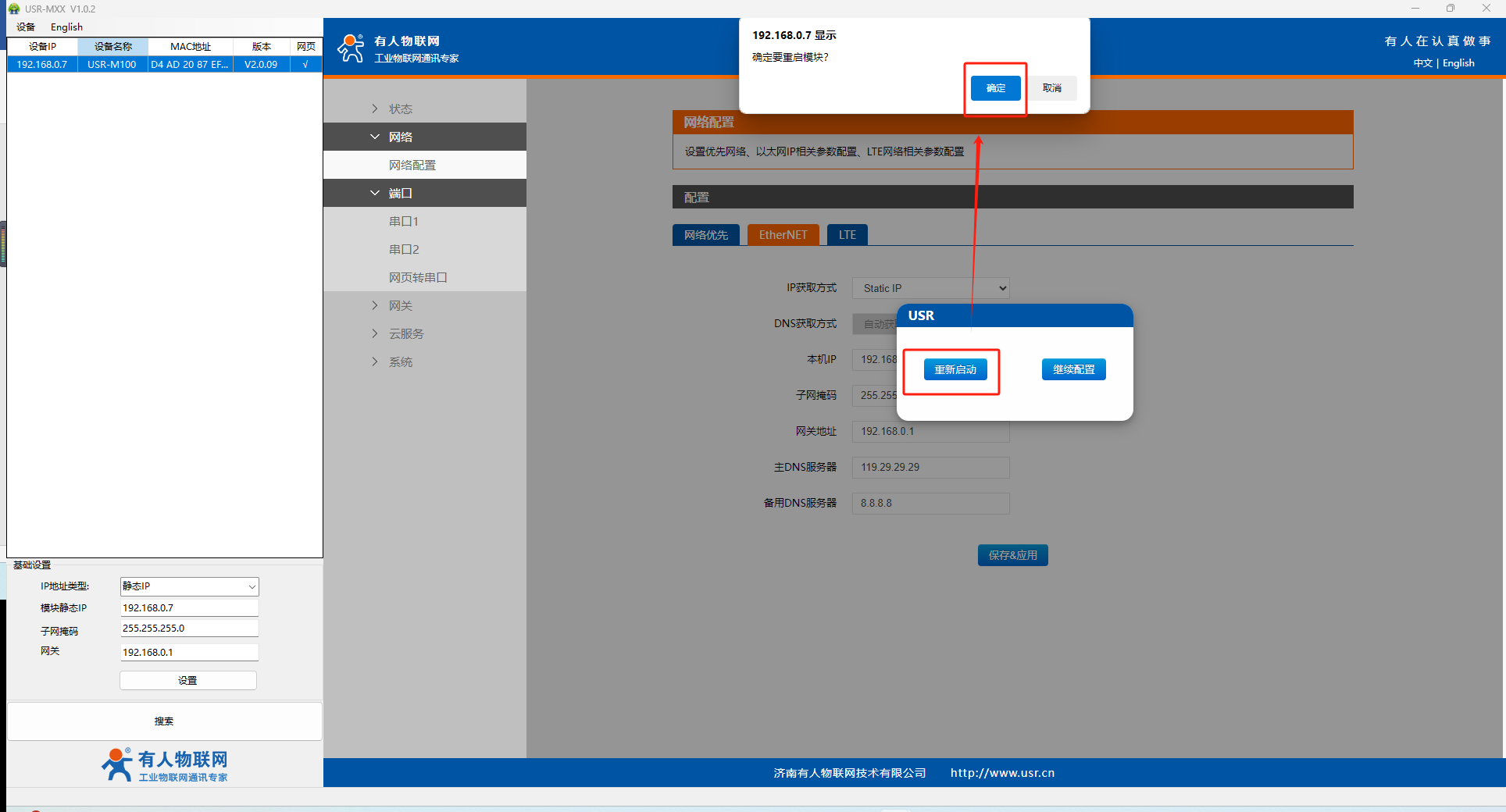Switch to the 网络优先 tab
The width and height of the screenshot is (1506, 812).
tap(705, 235)
